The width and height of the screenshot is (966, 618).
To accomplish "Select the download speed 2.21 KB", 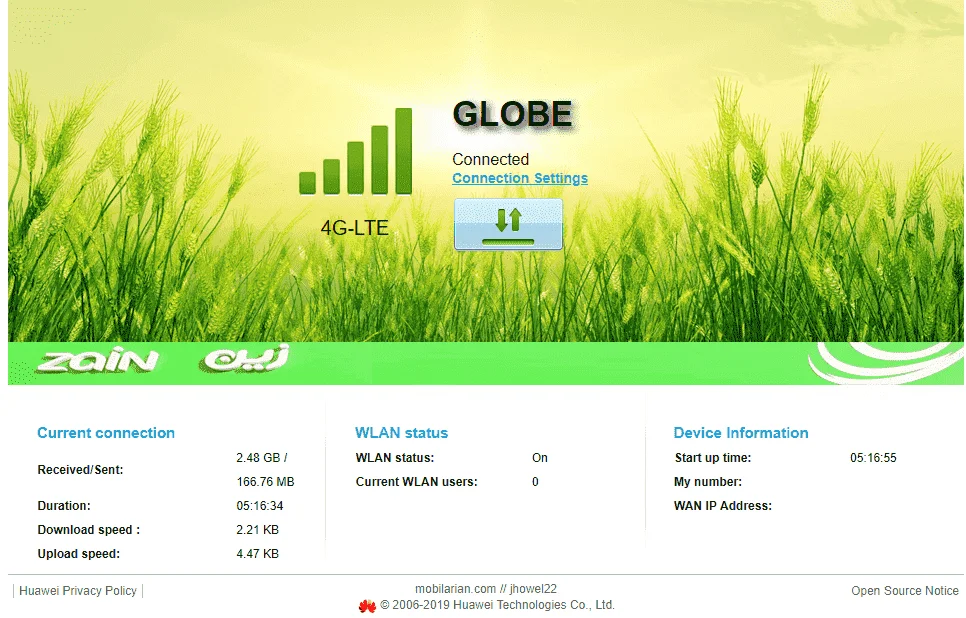I will pos(258,530).
